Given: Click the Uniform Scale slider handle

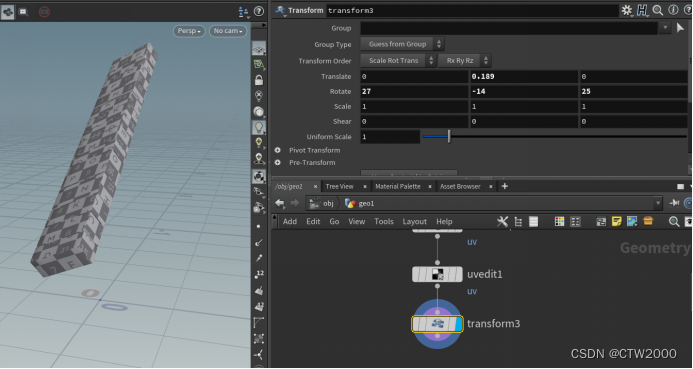Looking at the screenshot, I should click(x=449, y=137).
